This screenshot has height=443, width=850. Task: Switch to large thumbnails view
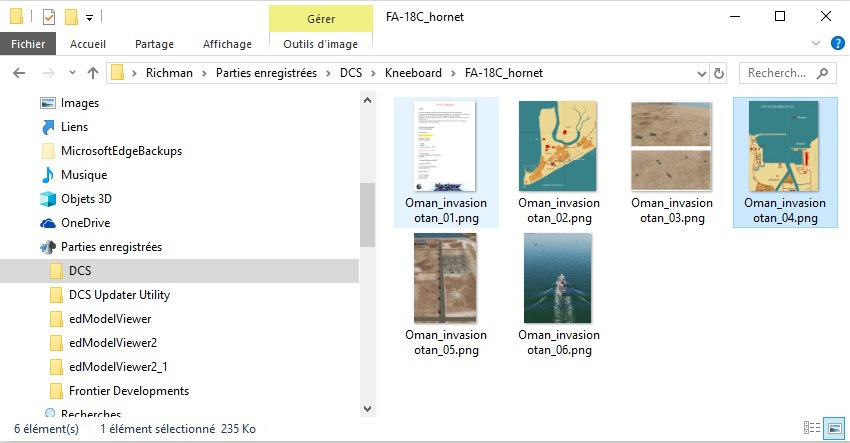click(x=835, y=428)
